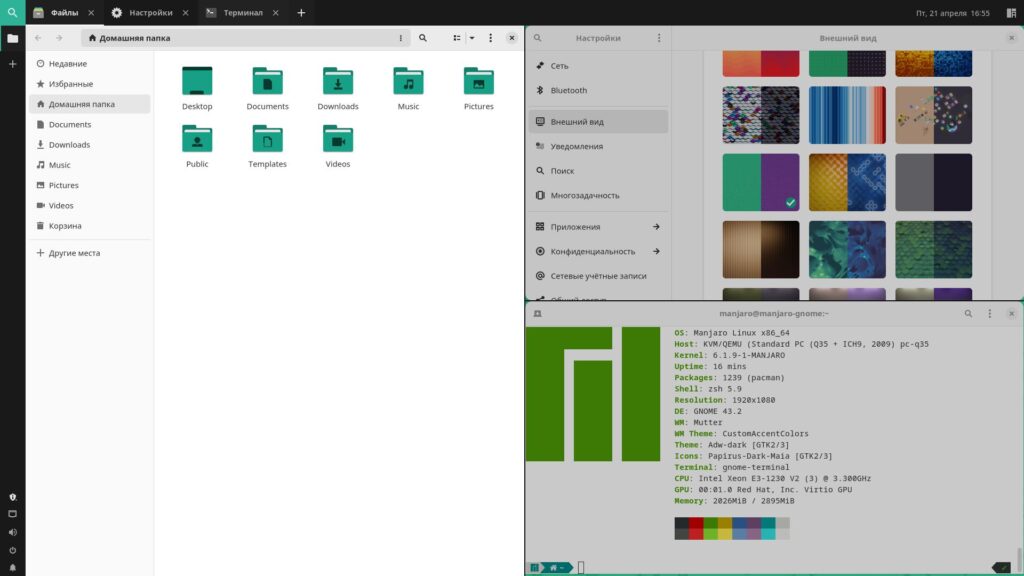The height and width of the screenshot is (576, 1024).
Task: Click the volume icon in left panel
Action: click(x=13, y=532)
